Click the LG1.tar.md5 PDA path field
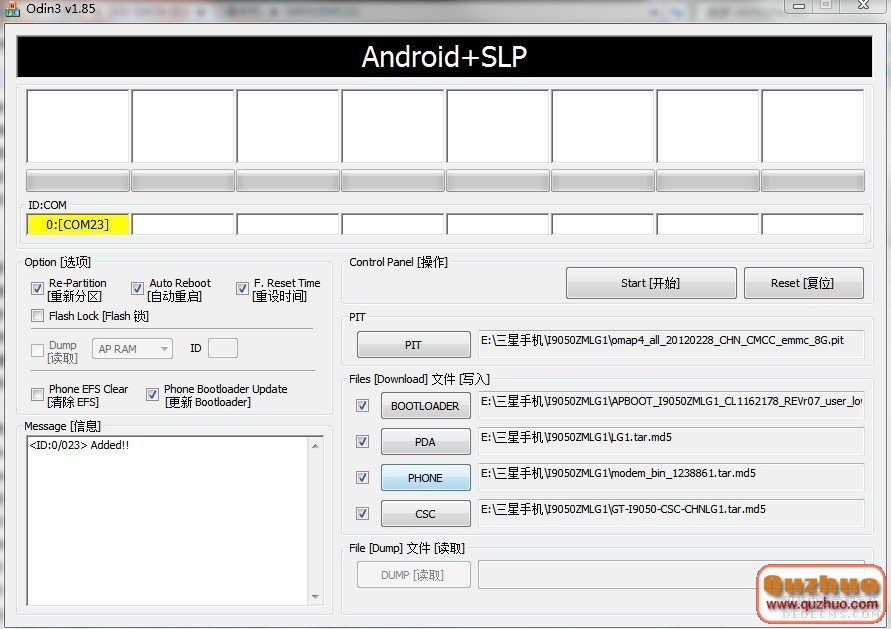 click(671, 440)
